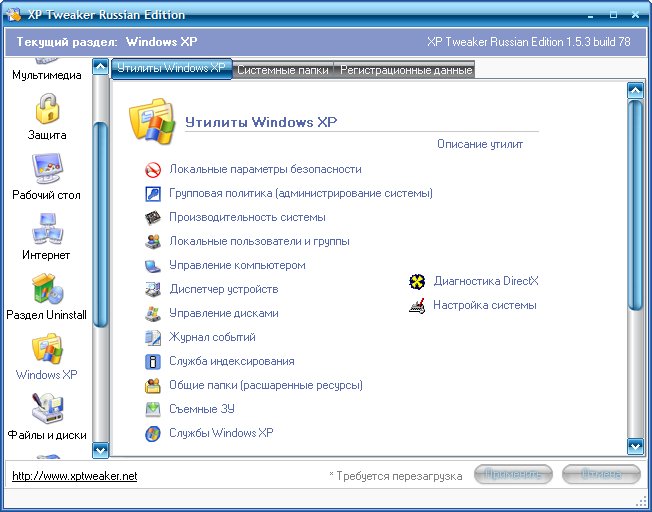This screenshot has height=512, width=652.
Task: Open Локальные пользователи и группы link
Action: tap(259, 241)
